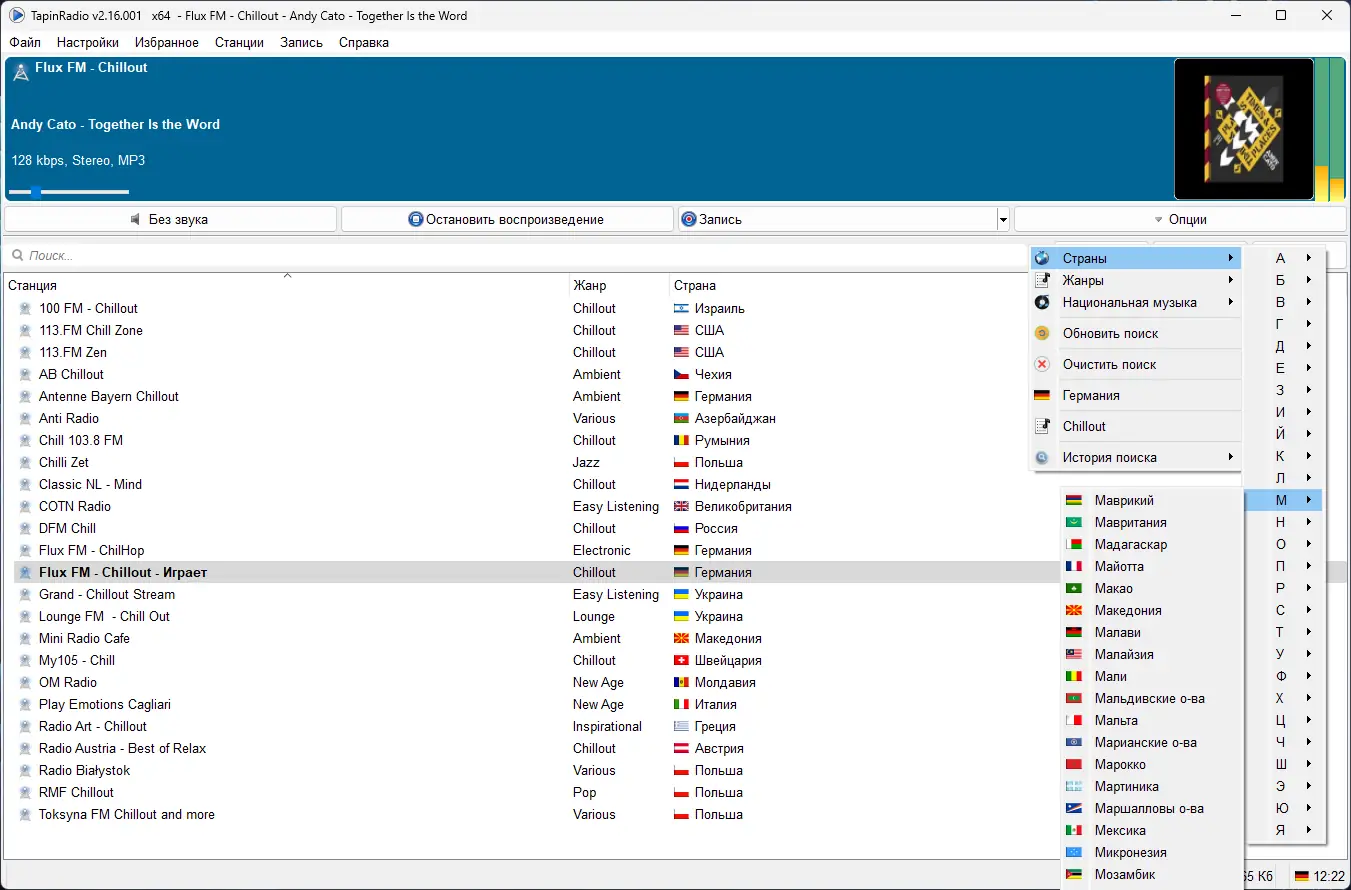Click the German flag icon beside Германия in the menu
The height and width of the screenshot is (890, 1351).
pyautogui.click(x=1042, y=395)
